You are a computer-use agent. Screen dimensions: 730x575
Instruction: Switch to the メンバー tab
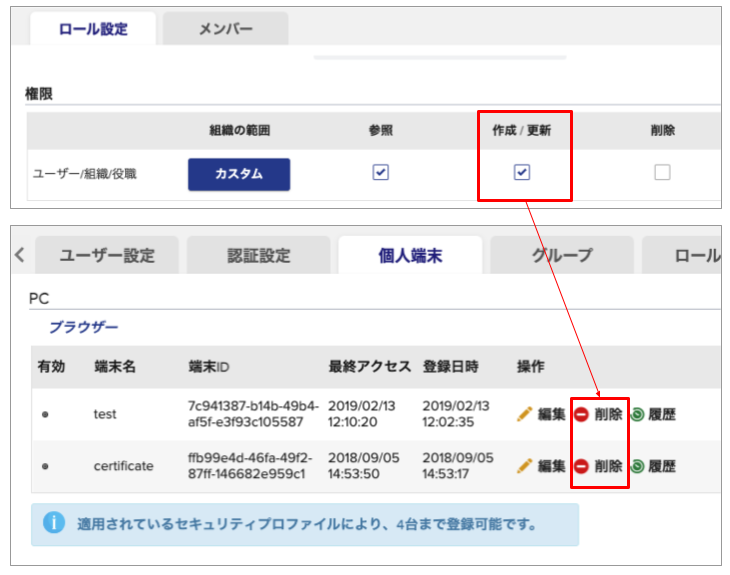click(226, 29)
